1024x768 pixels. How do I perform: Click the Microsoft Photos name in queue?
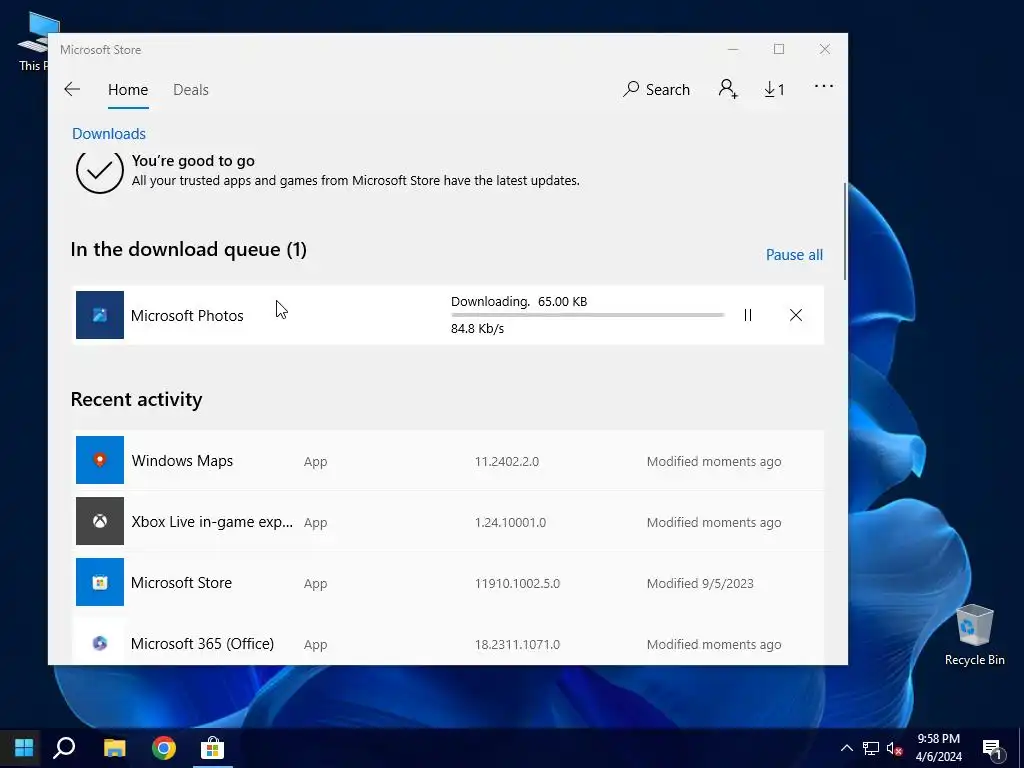(x=187, y=315)
